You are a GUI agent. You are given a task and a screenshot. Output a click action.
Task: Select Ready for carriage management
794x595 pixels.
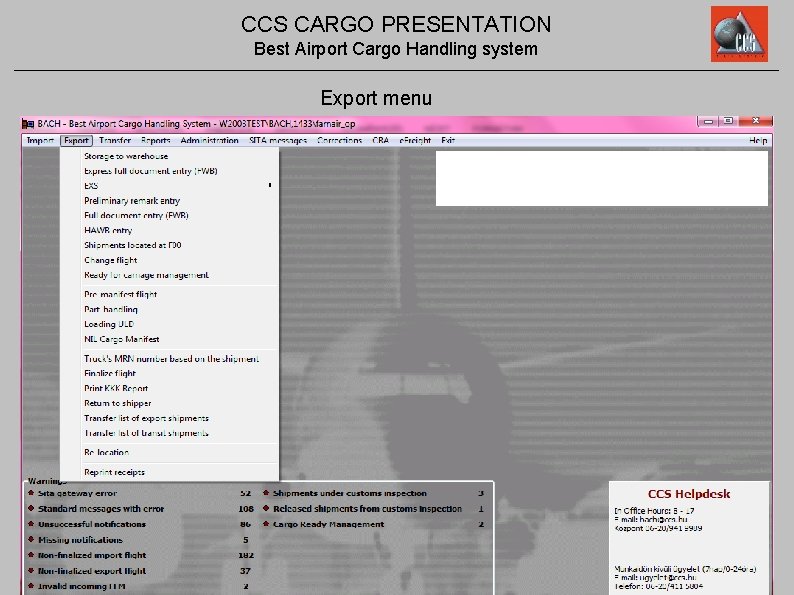(170, 275)
